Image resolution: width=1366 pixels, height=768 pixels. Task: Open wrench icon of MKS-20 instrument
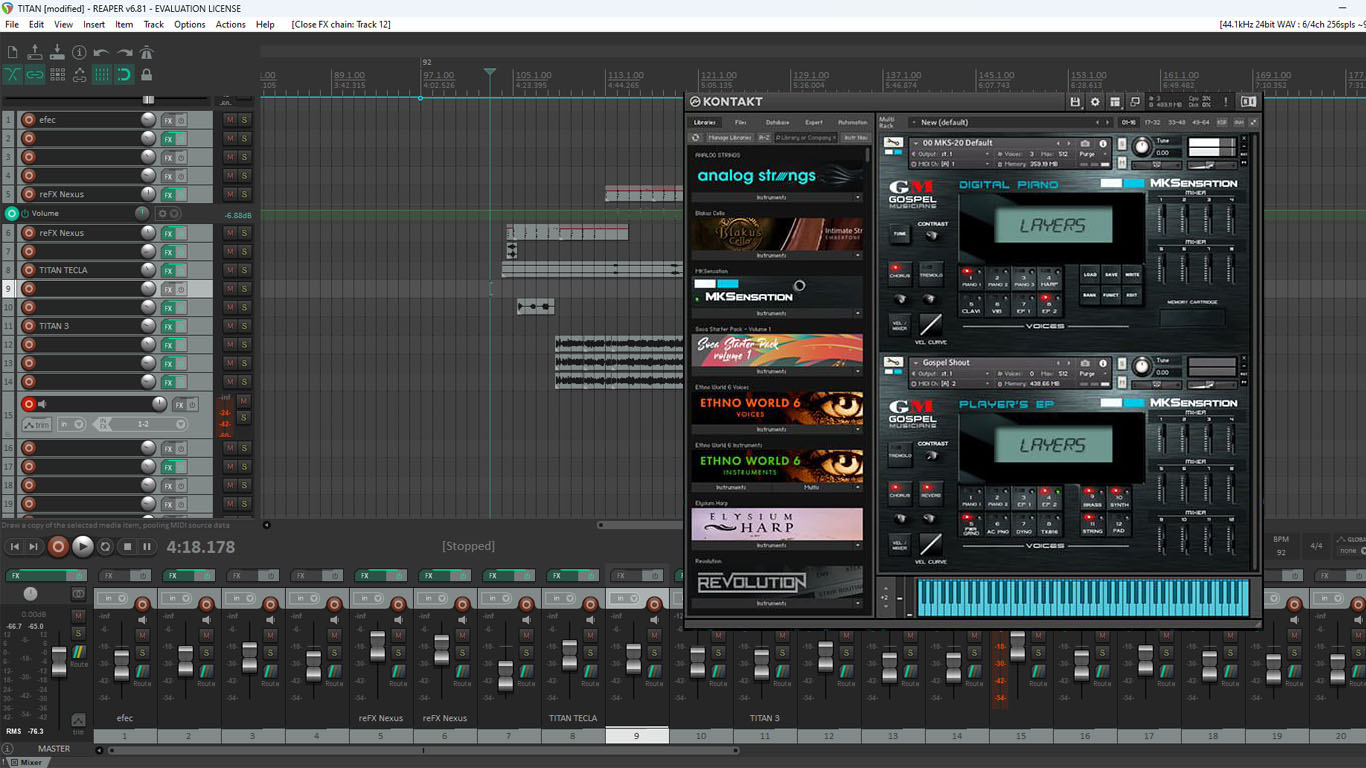pos(893,143)
